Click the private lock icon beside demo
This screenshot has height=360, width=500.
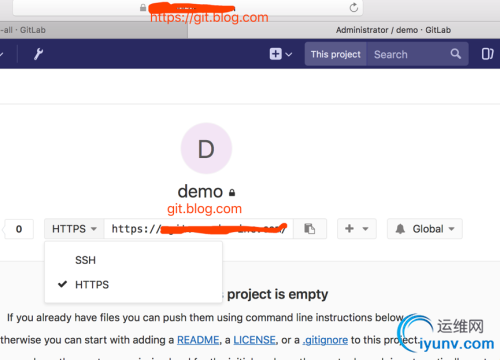tap(232, 192)
